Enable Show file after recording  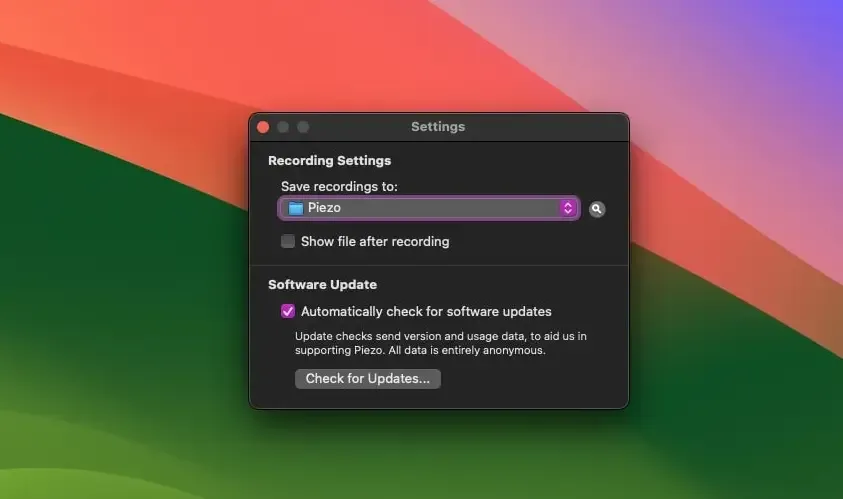click(288, 241)
